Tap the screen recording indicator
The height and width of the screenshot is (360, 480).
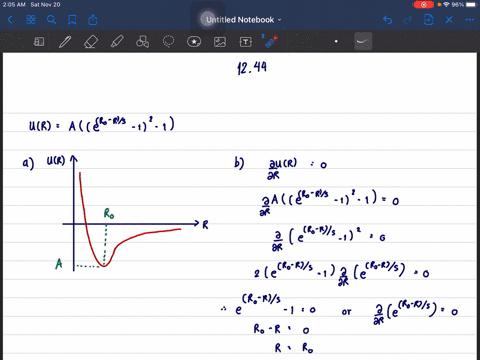point(423,5)
